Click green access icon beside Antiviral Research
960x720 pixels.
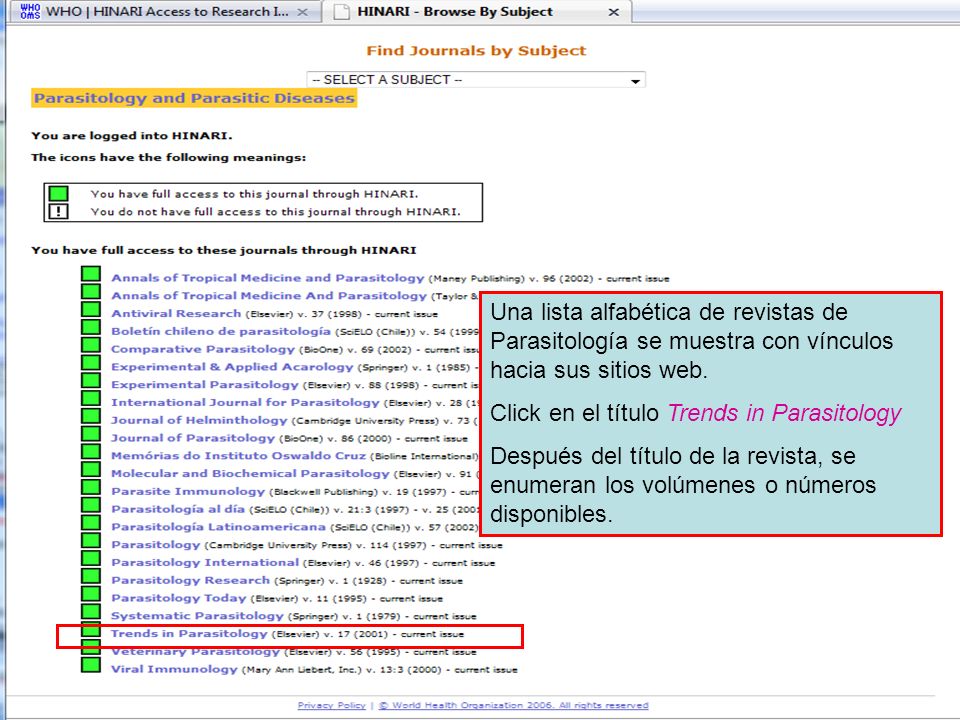click(91, 309)
